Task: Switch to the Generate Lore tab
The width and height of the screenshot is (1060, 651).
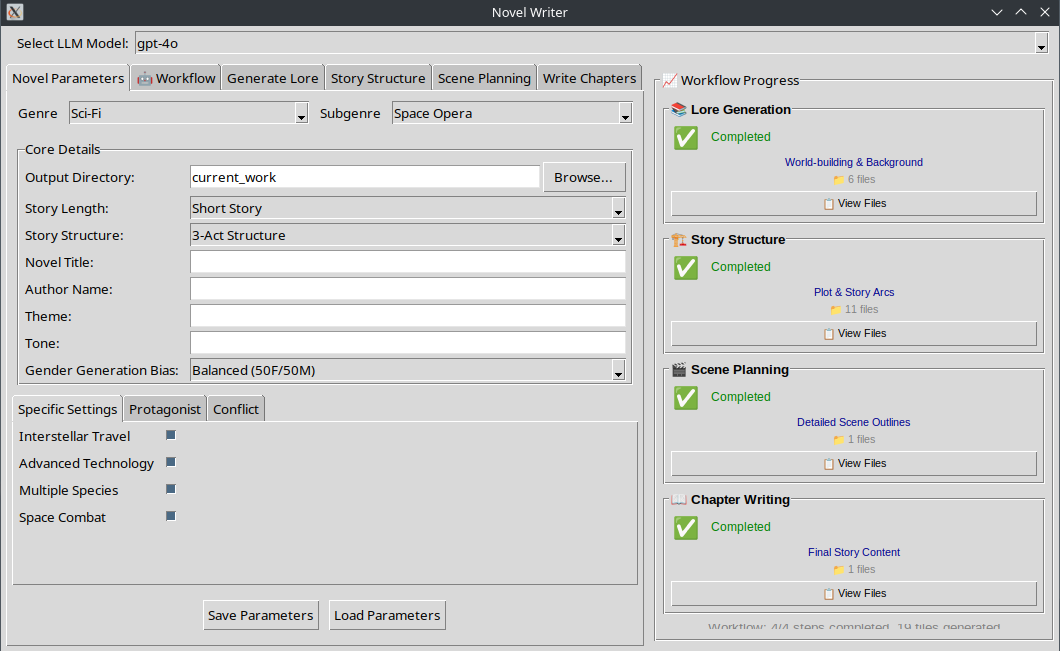Action: pyautogui.click(x=272, y=78)
